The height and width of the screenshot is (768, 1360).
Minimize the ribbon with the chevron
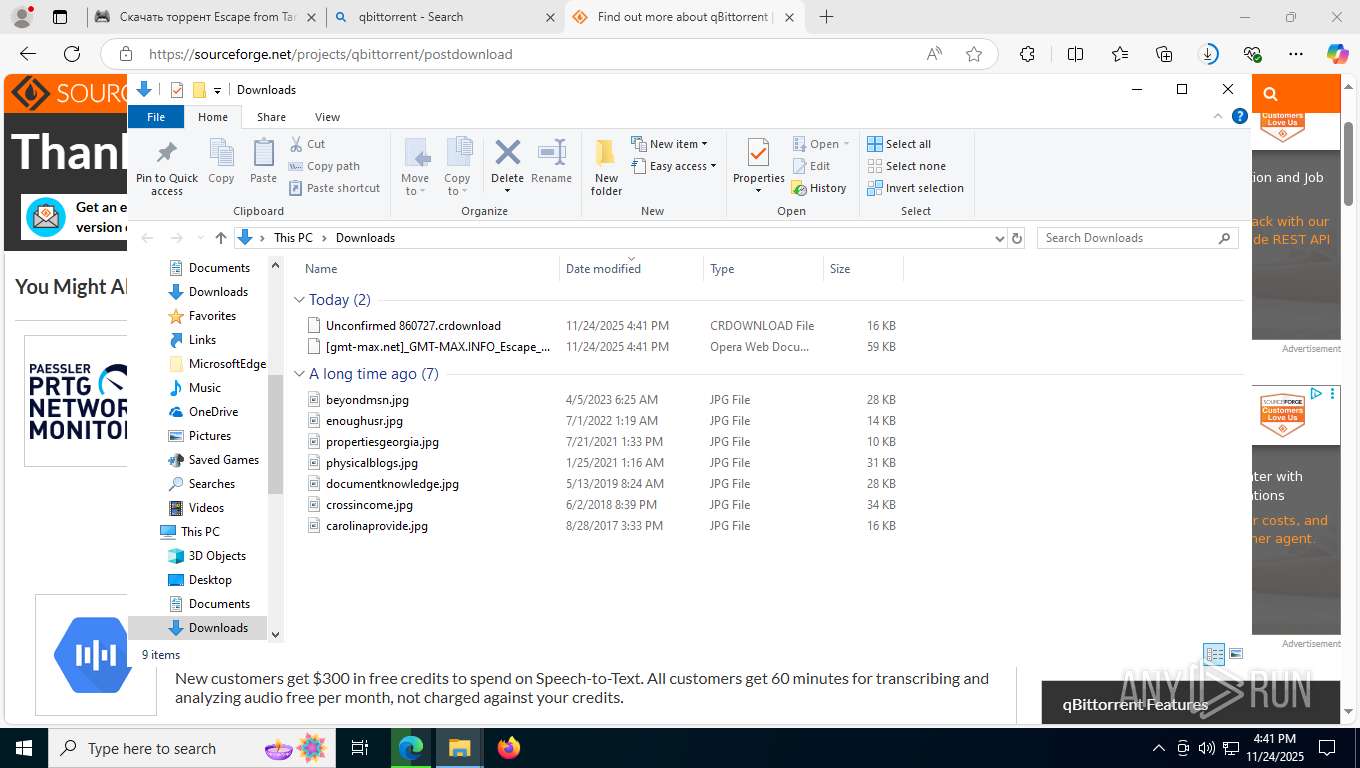point(1218,116)
